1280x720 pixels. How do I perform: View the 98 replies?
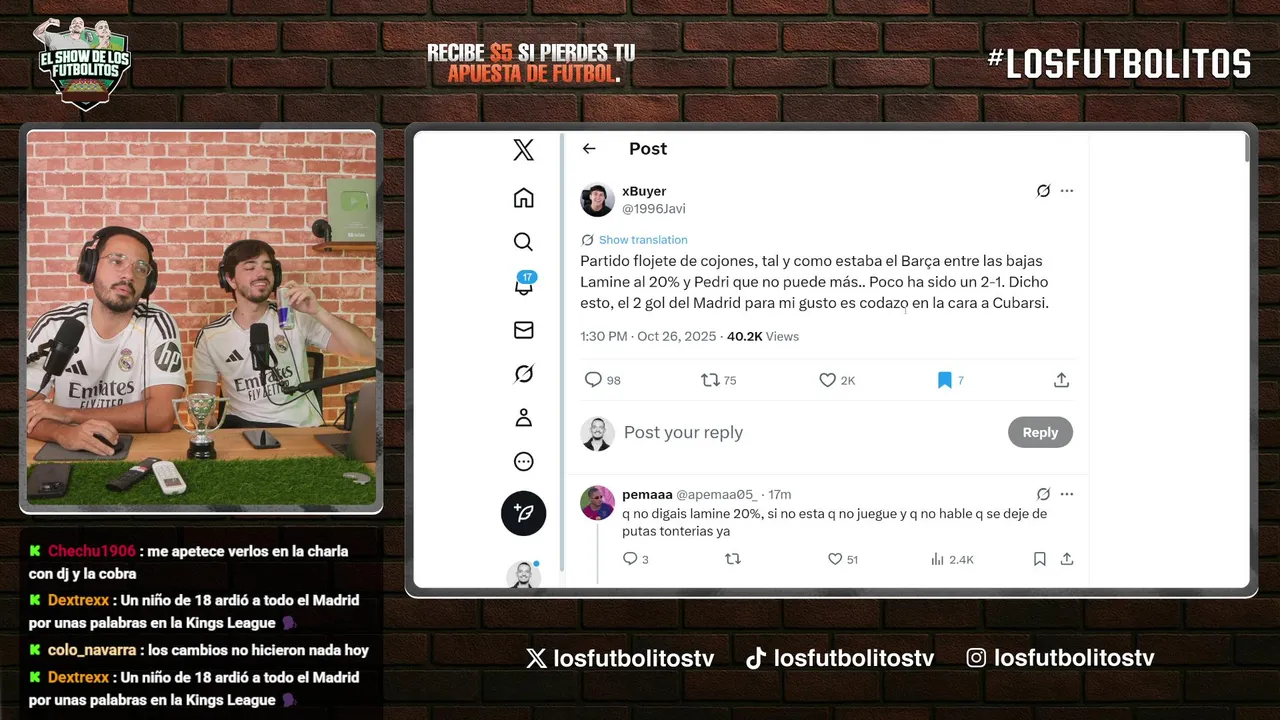click(x=602, y=380)
